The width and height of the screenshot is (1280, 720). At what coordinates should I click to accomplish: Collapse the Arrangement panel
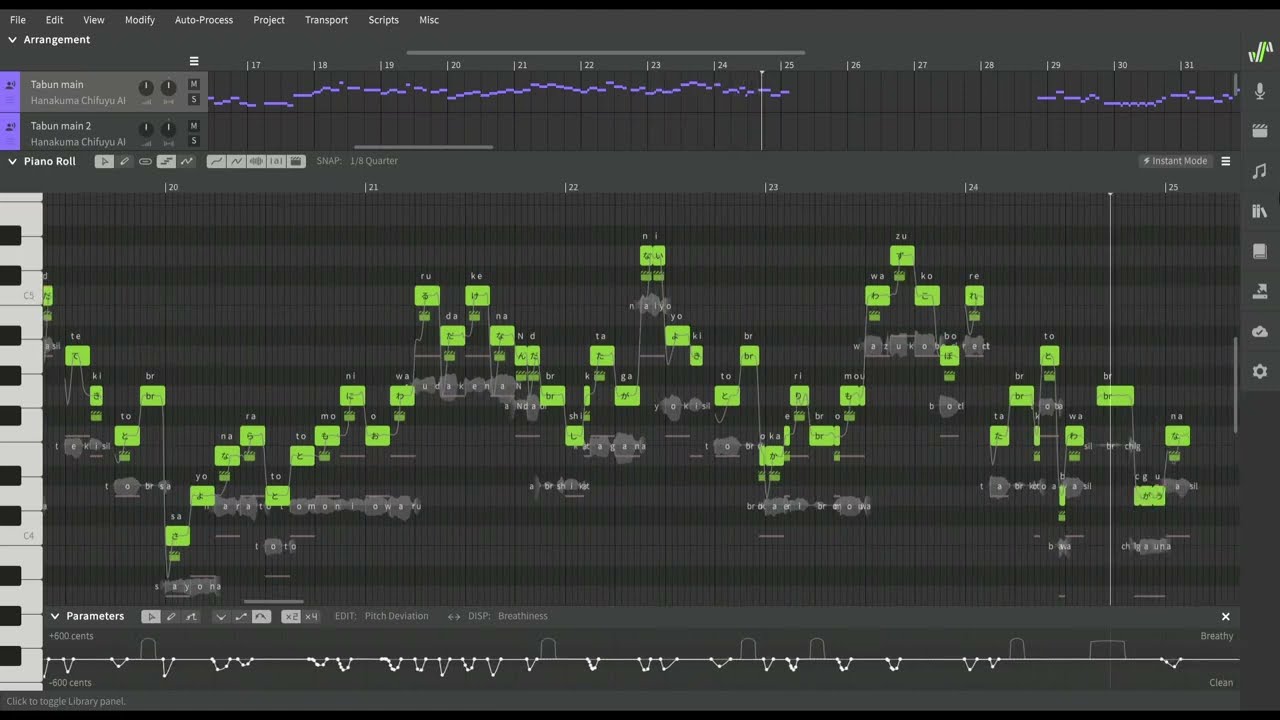pyautogui.click(x=13, y=40)
